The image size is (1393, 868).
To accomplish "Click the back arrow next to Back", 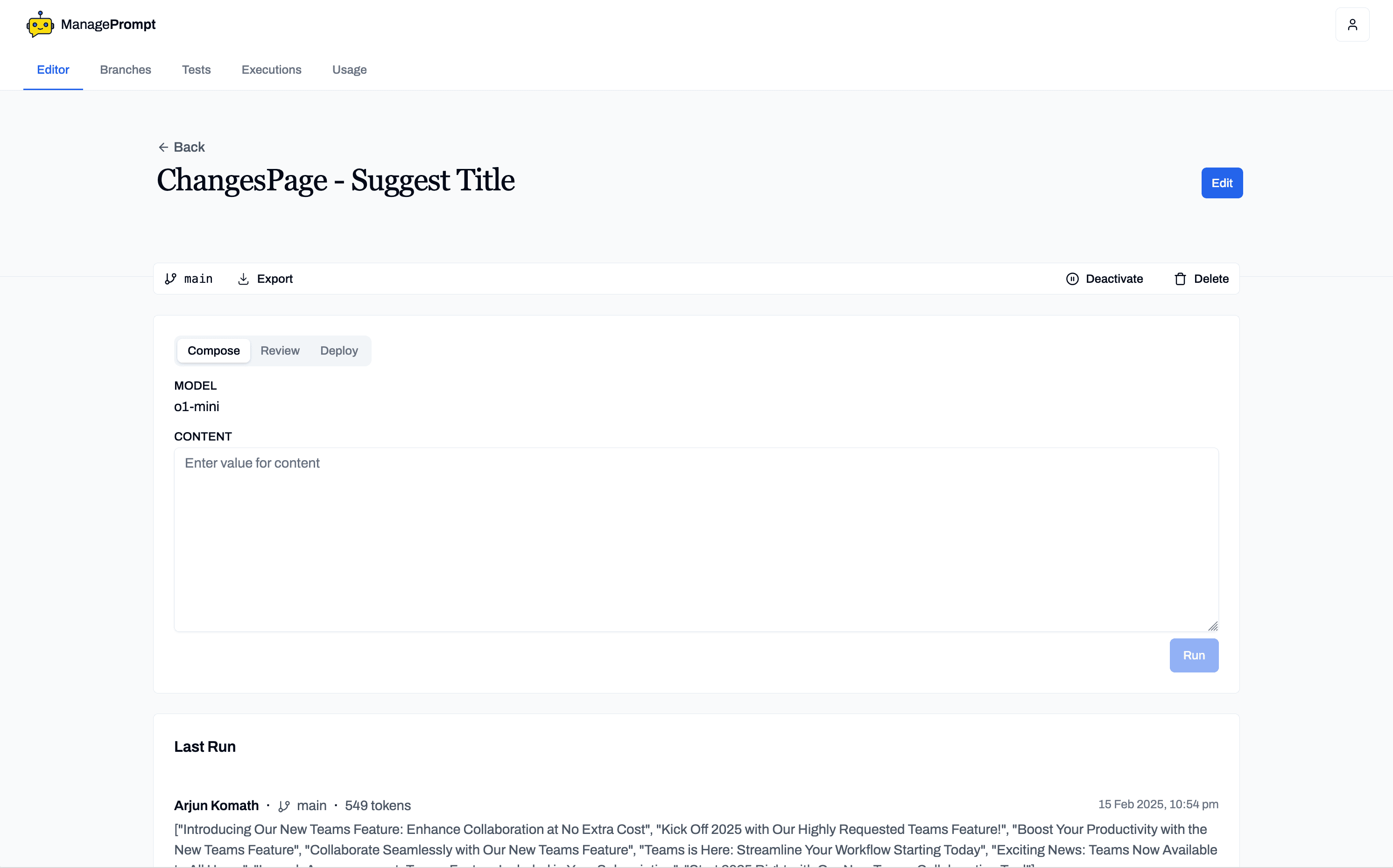I will [164, 147].
